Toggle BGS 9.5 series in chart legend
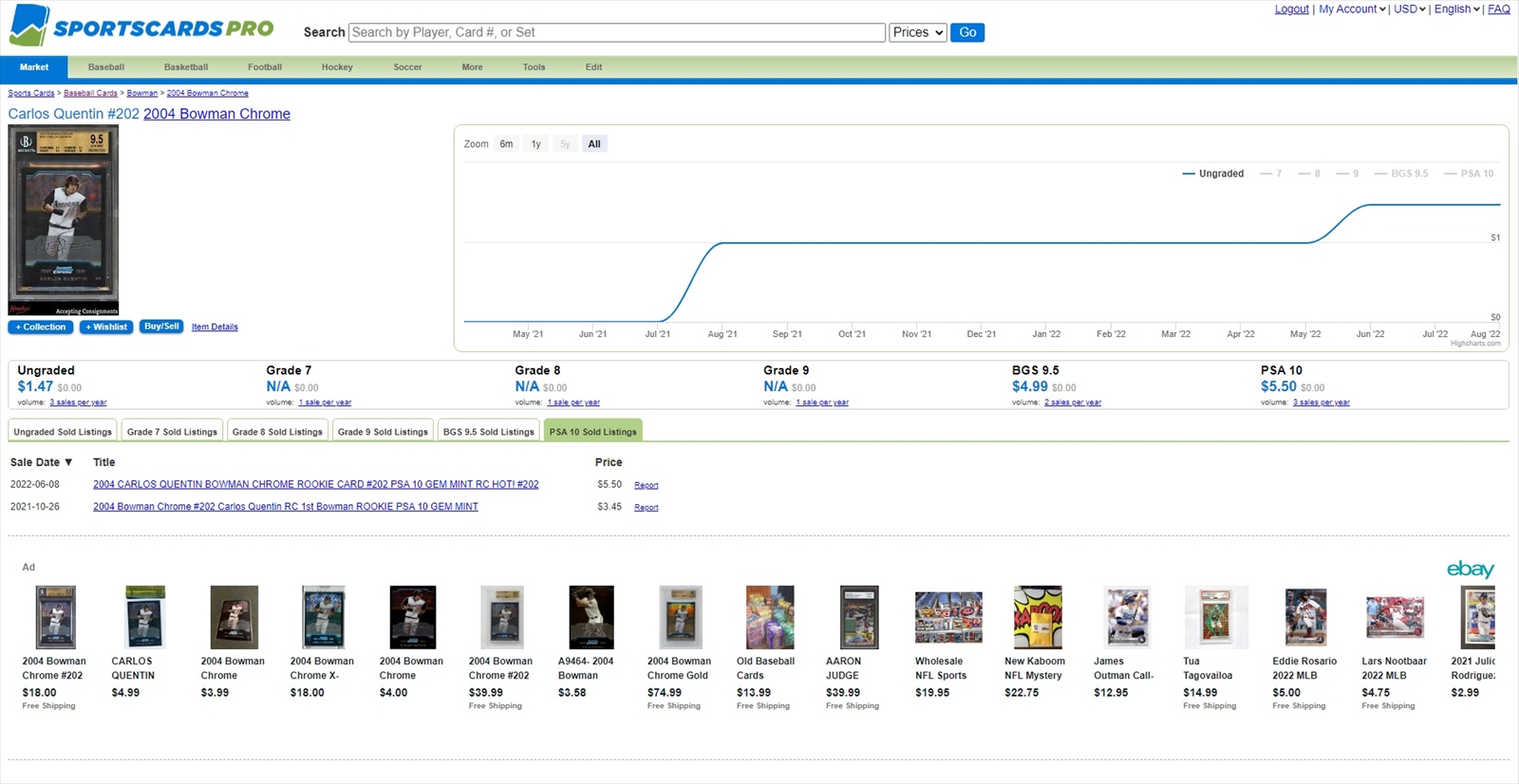 [1401, 174]
